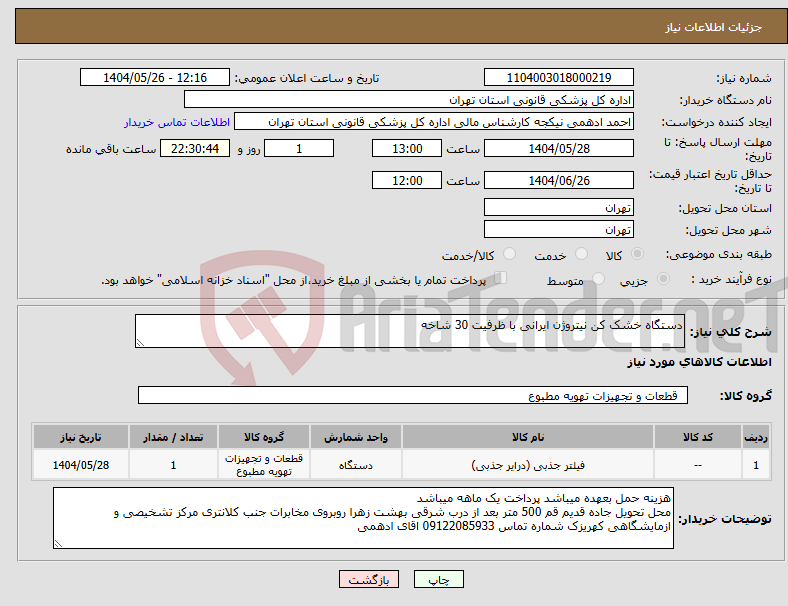Click the goods group field قطعات و تجهیزات تهویه مطبوع
This screenshot has height=606, width=788.
pyautogui.click(x=413, y=395)
